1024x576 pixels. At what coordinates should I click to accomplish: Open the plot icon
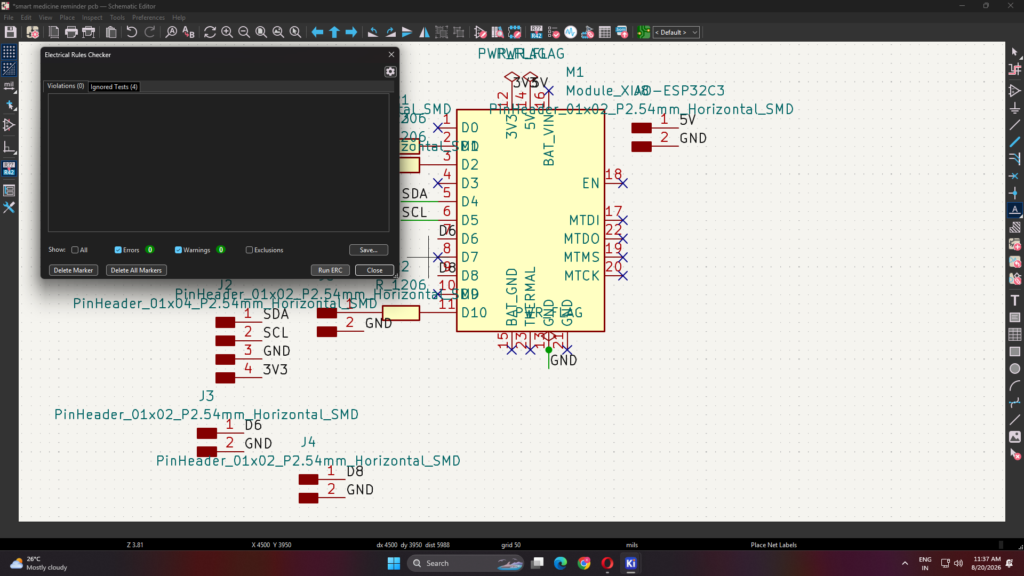(x=89, y=32)
